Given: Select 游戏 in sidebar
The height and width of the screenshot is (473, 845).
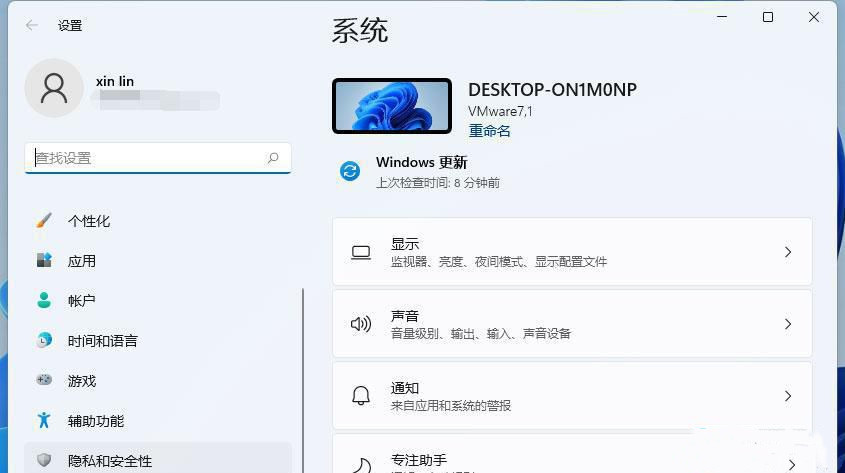Looking at the screenshot, I should (158, 380).
